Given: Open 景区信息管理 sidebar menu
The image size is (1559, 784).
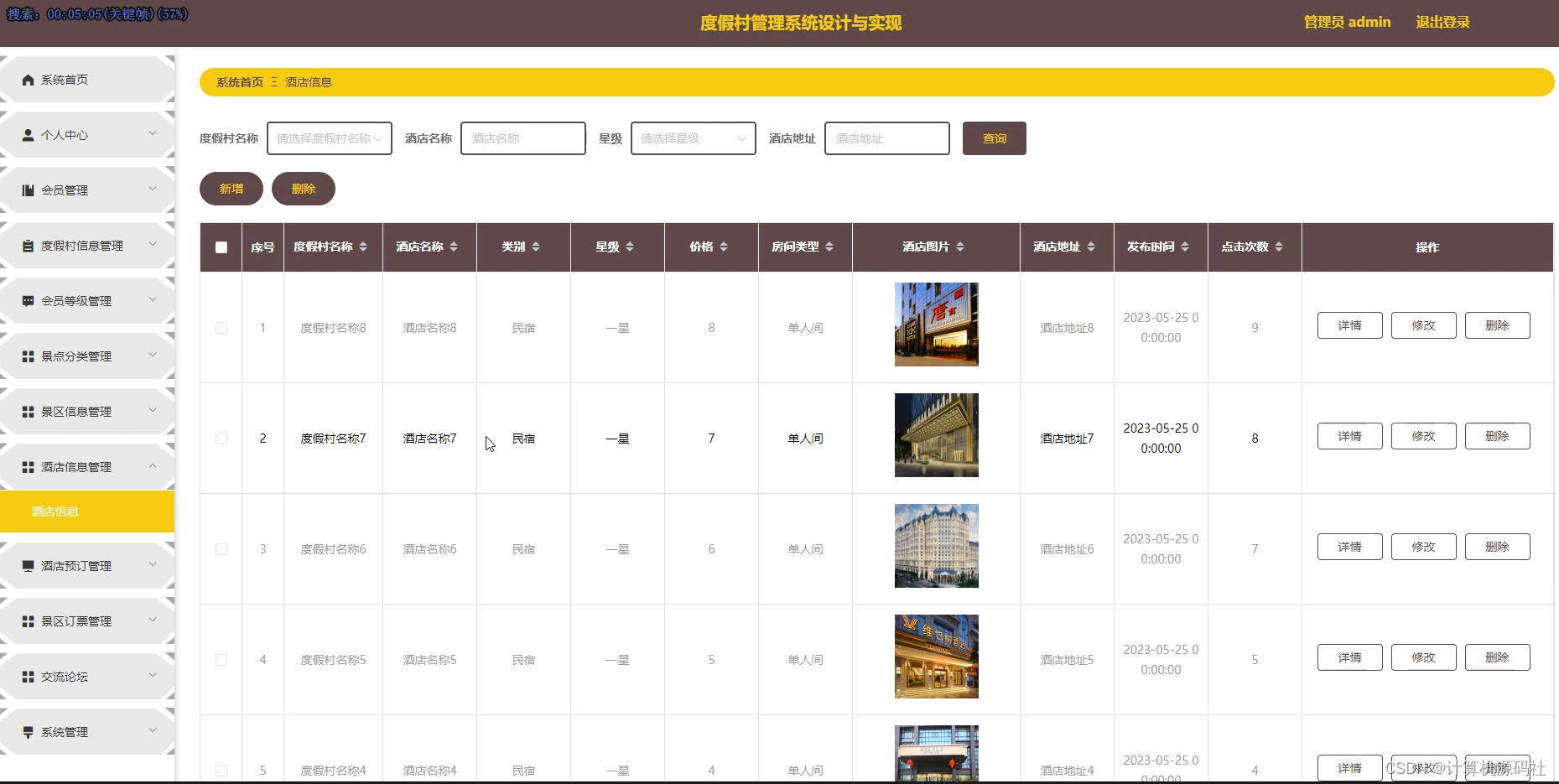Looking at the screenshot, I should point(87,412).
